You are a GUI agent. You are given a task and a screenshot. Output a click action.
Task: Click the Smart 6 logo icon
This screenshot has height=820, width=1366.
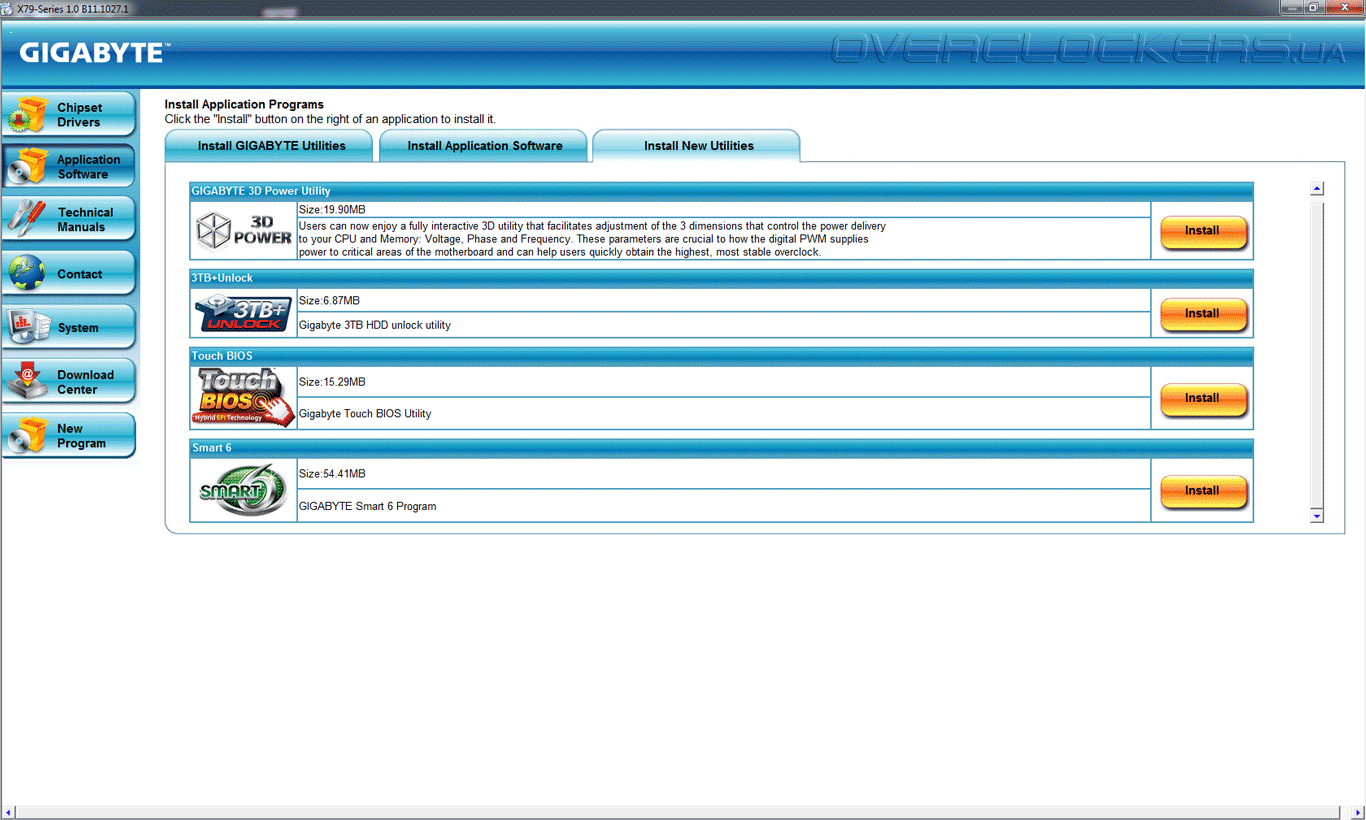pyautogui.click(x=243, y=490)
